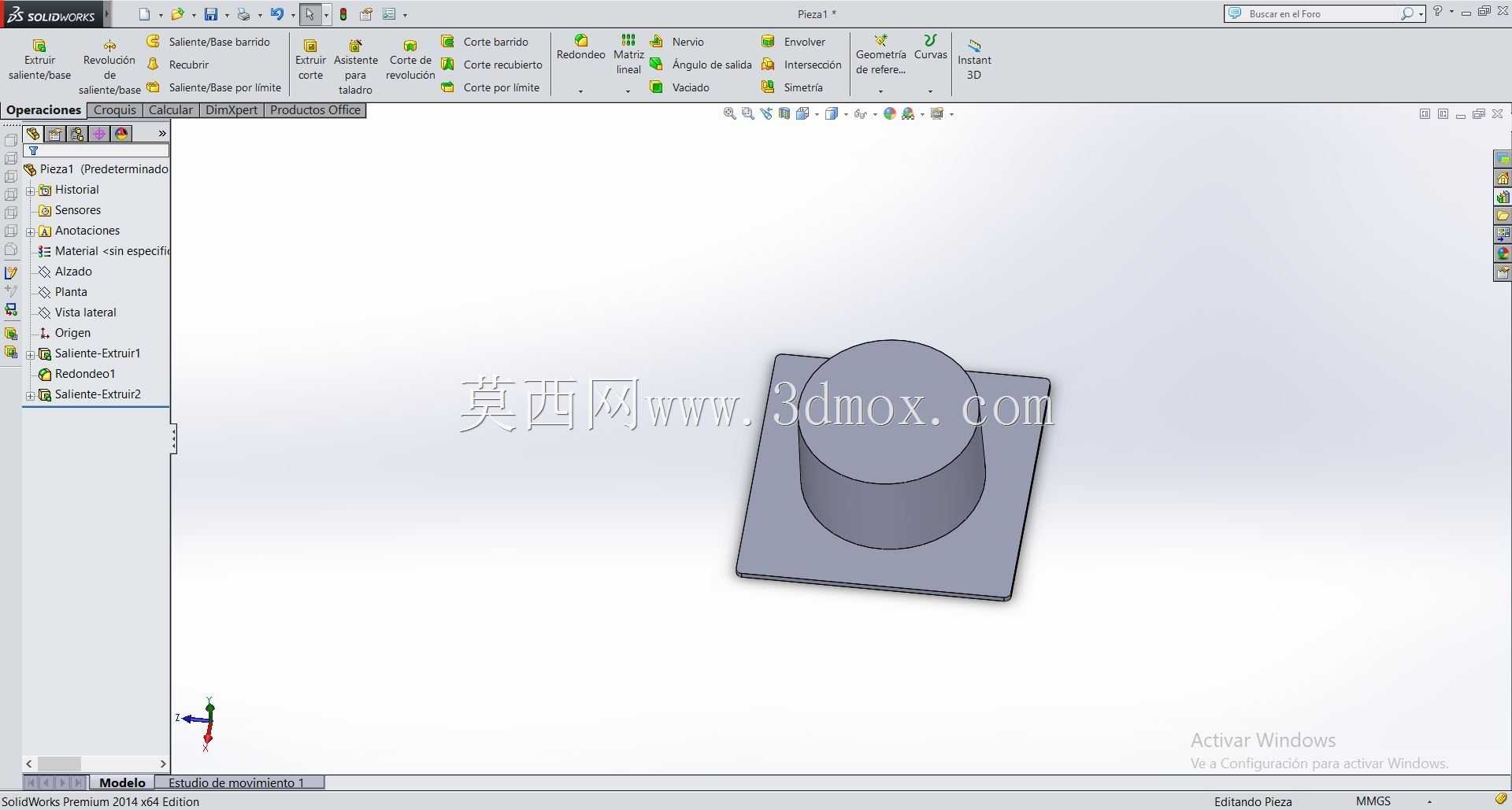Expand the Historial tree node

coord(30,190)
